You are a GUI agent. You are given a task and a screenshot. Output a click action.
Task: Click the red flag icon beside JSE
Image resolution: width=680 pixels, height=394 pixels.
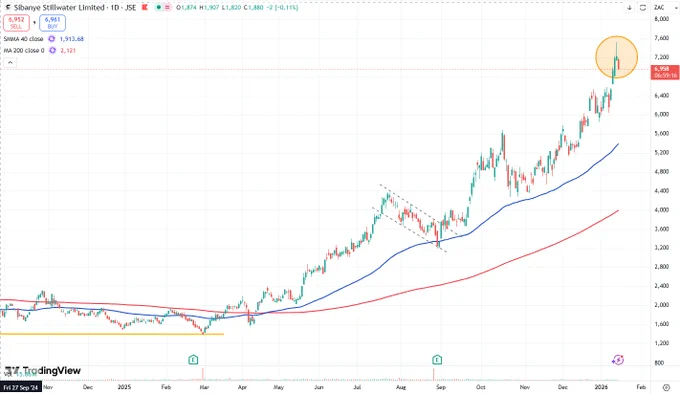[x=145, y=7]
